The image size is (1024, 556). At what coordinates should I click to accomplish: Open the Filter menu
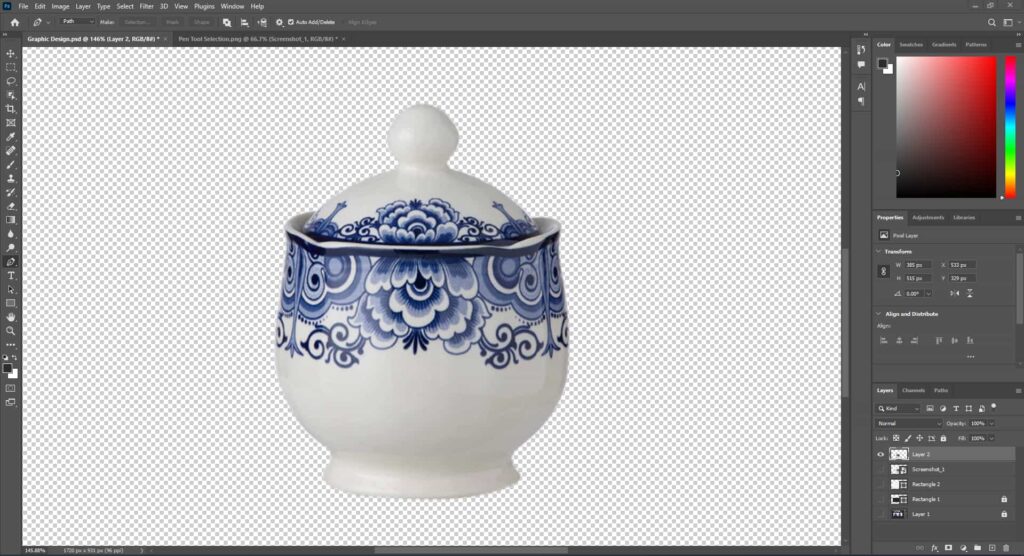pyautogui.click(x=146, y=7)
